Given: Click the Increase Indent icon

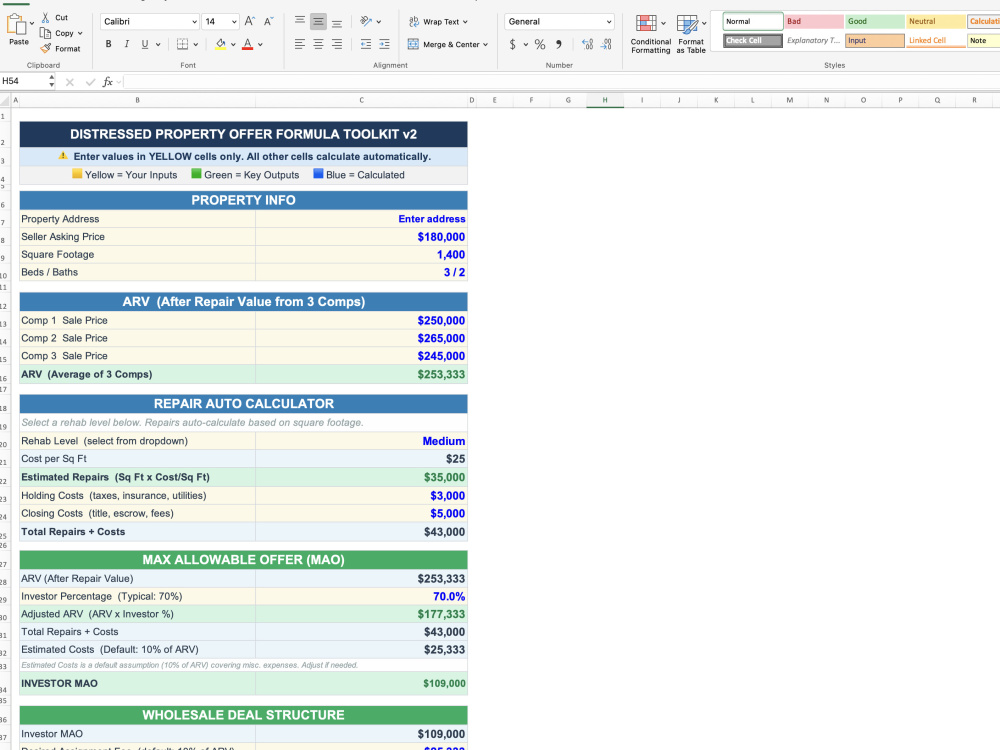Looking at the screenshot, I should click(x=384, y=45).
